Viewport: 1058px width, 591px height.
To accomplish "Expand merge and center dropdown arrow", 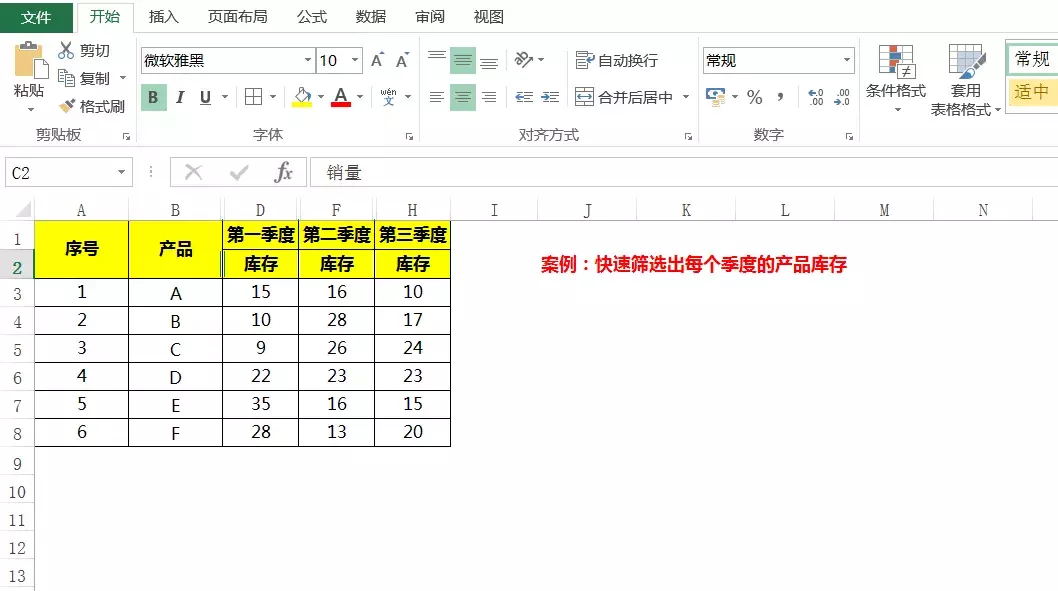I will click(x=686, y=97).
